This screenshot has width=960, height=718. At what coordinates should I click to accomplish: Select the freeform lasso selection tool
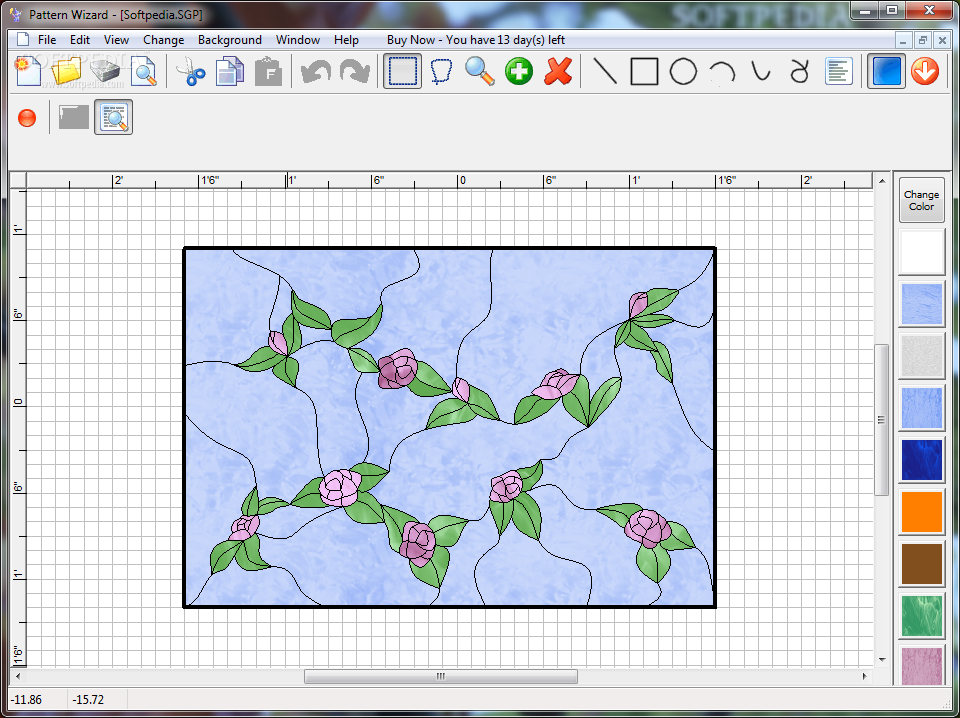pyautogui.click(x=441, y=71)
